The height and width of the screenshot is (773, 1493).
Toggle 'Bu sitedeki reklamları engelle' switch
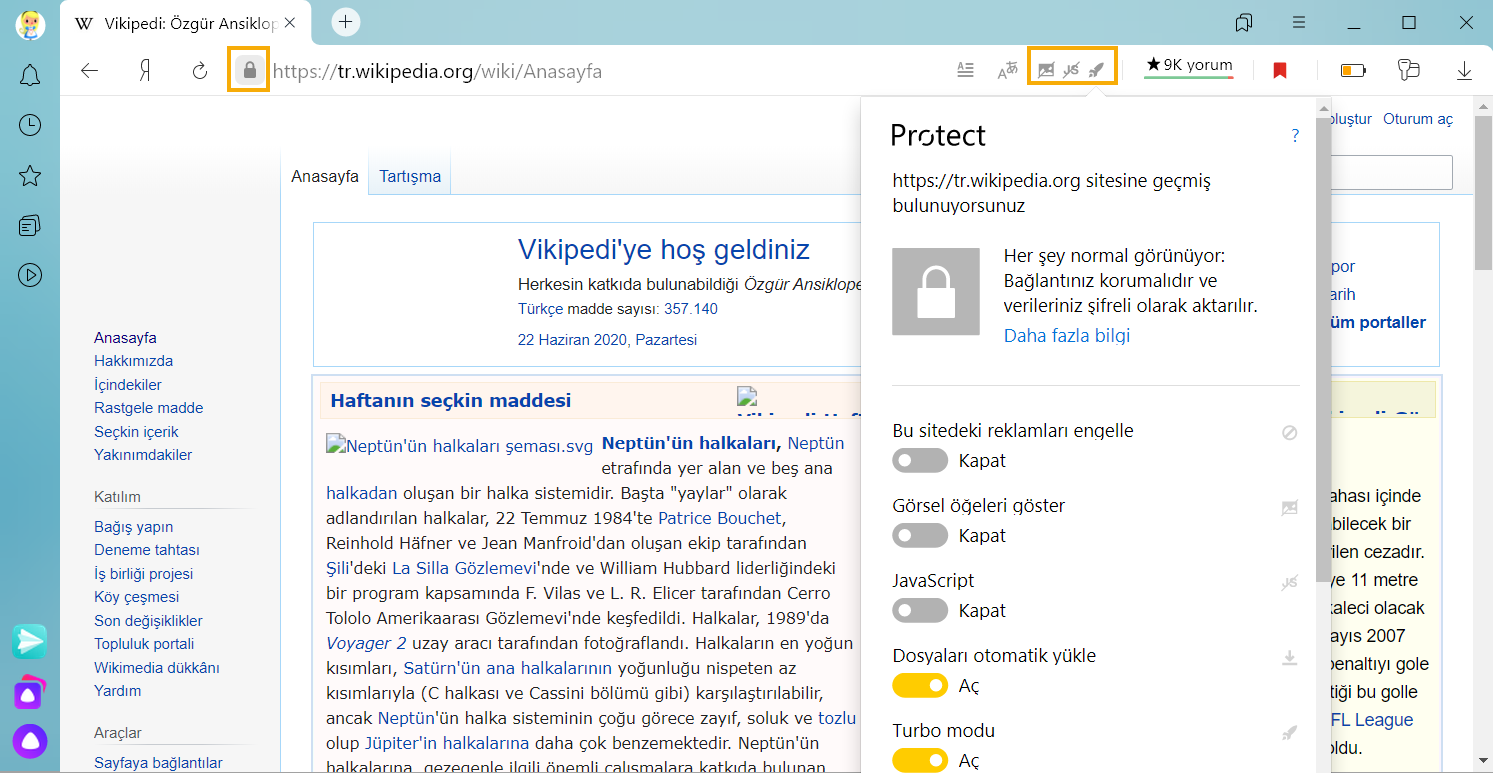(920, 461)
